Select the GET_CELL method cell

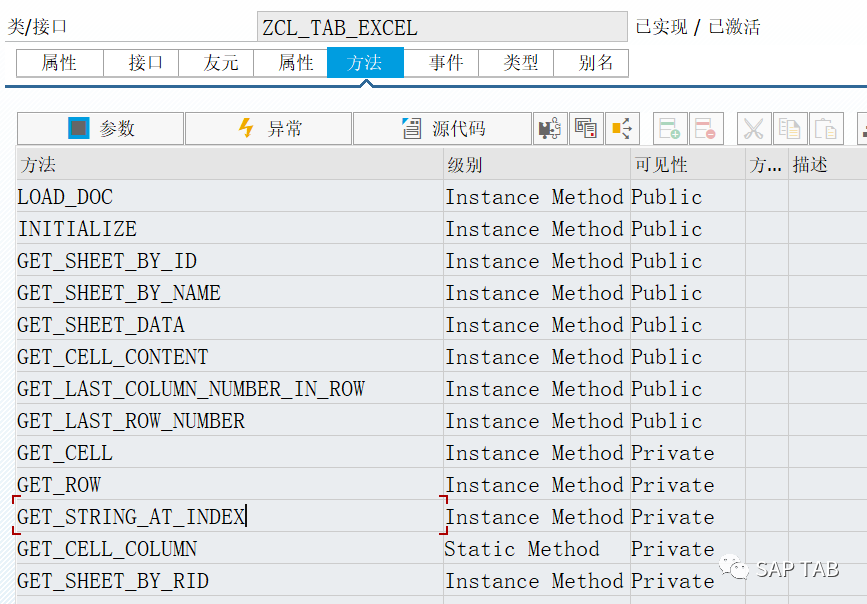pos(230,454)
